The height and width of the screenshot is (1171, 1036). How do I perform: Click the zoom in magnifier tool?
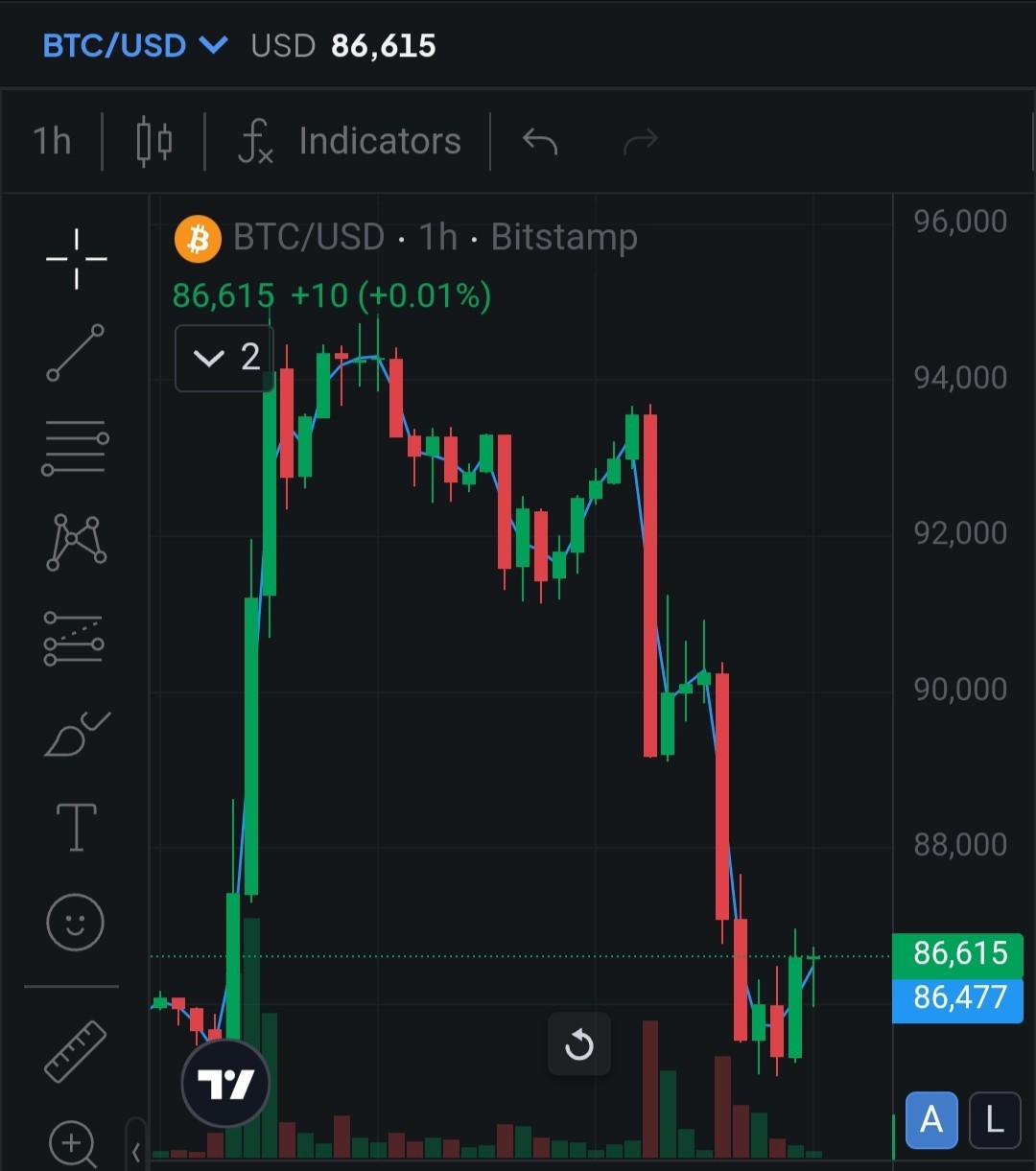click(74, 1143)
